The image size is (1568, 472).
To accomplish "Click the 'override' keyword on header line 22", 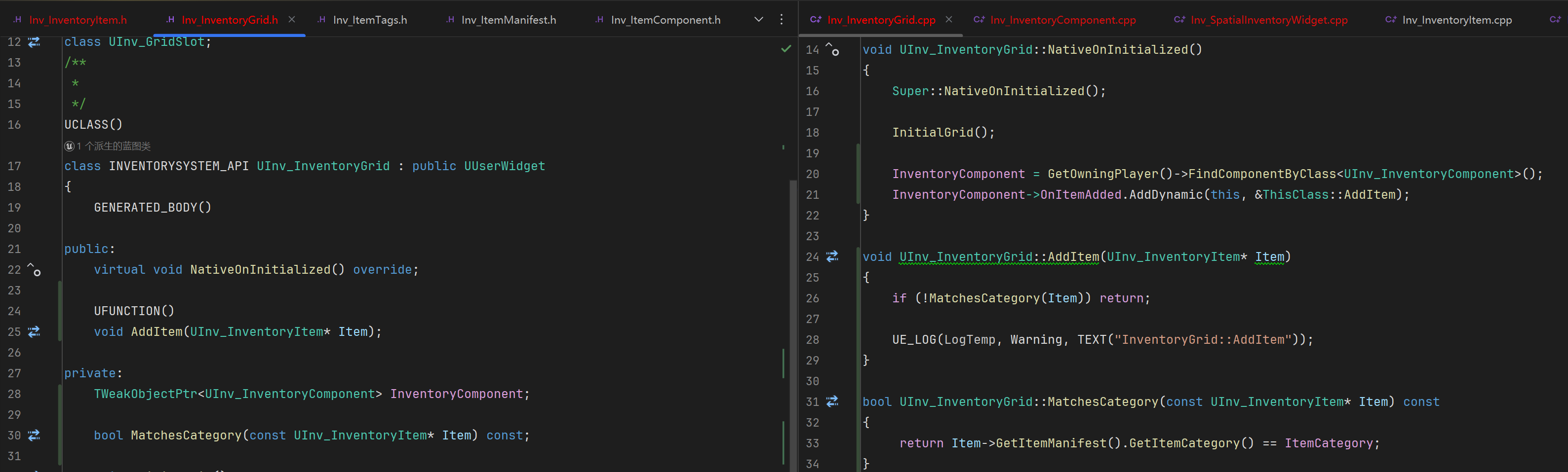I will 382,269.
